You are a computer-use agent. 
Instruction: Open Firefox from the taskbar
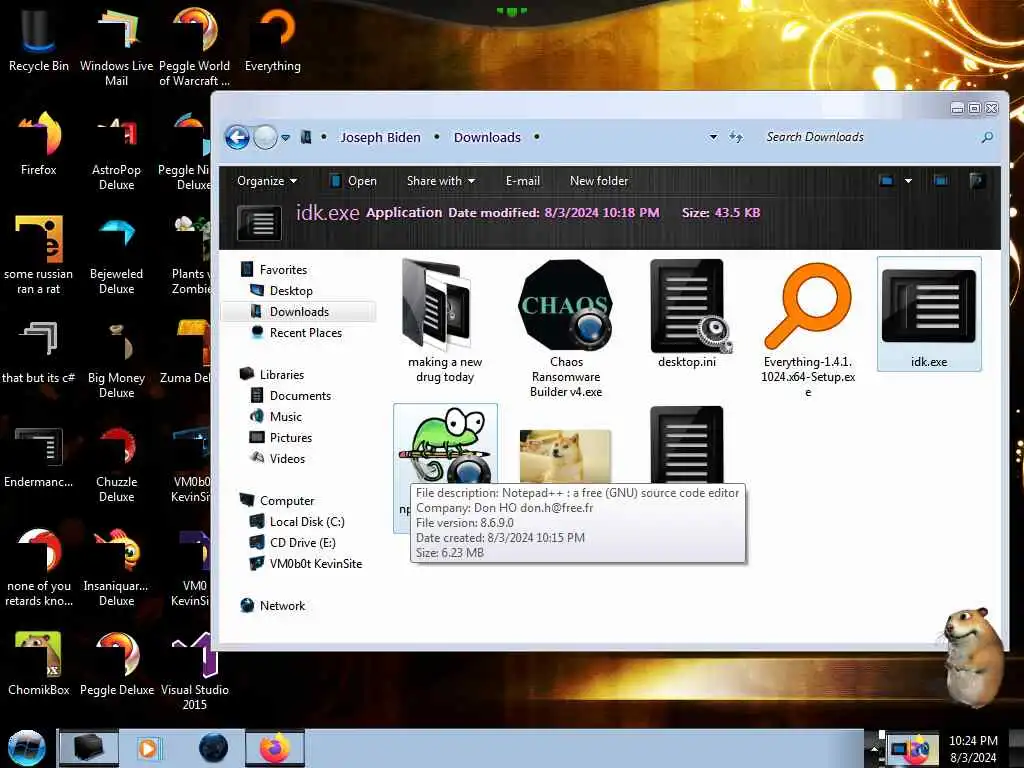coord(275,748)
